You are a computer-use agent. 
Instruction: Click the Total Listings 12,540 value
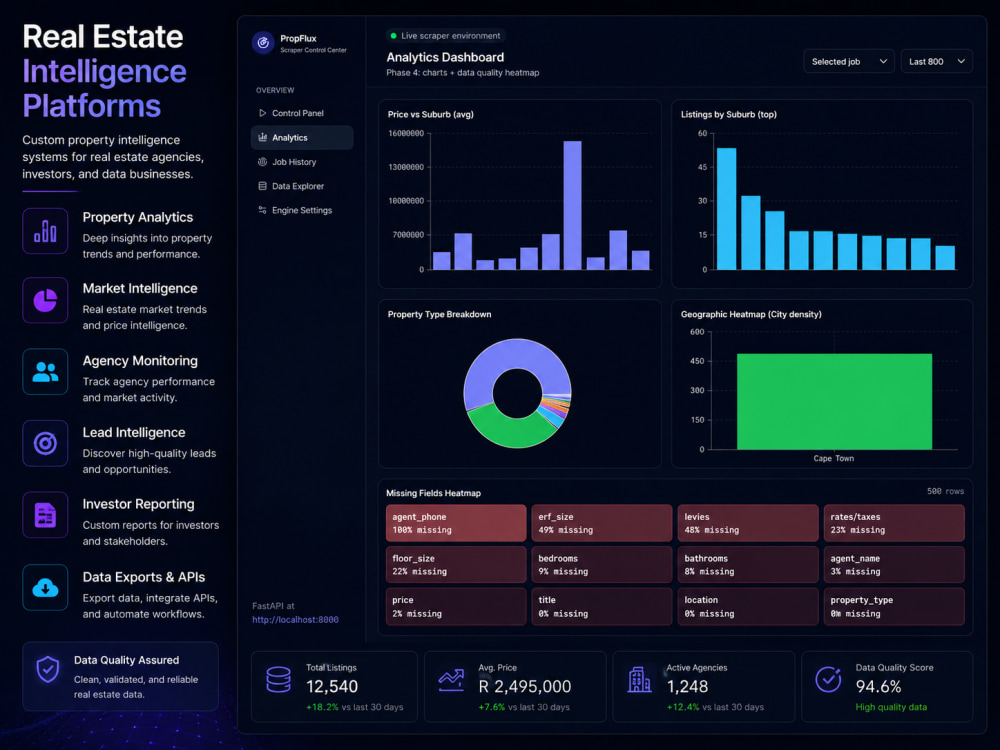pyautogui.click(x=332, y=686)
